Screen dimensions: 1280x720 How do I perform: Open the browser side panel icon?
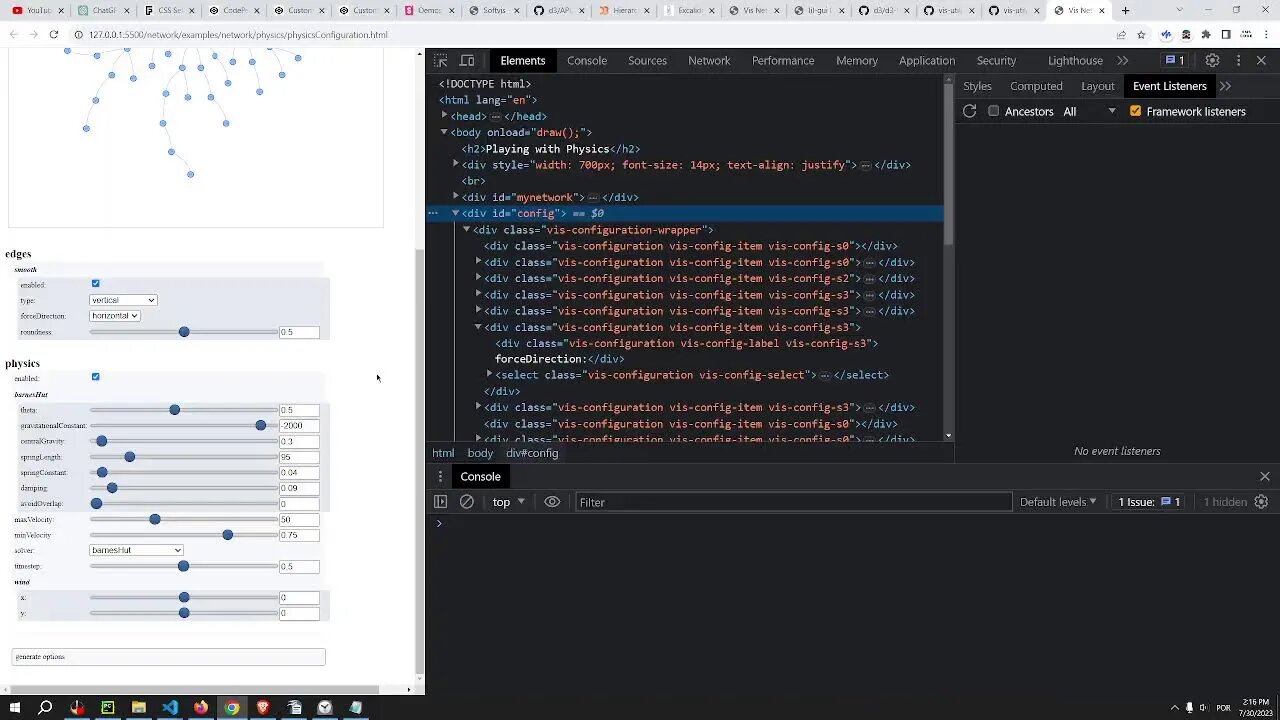click(1226, 34)
